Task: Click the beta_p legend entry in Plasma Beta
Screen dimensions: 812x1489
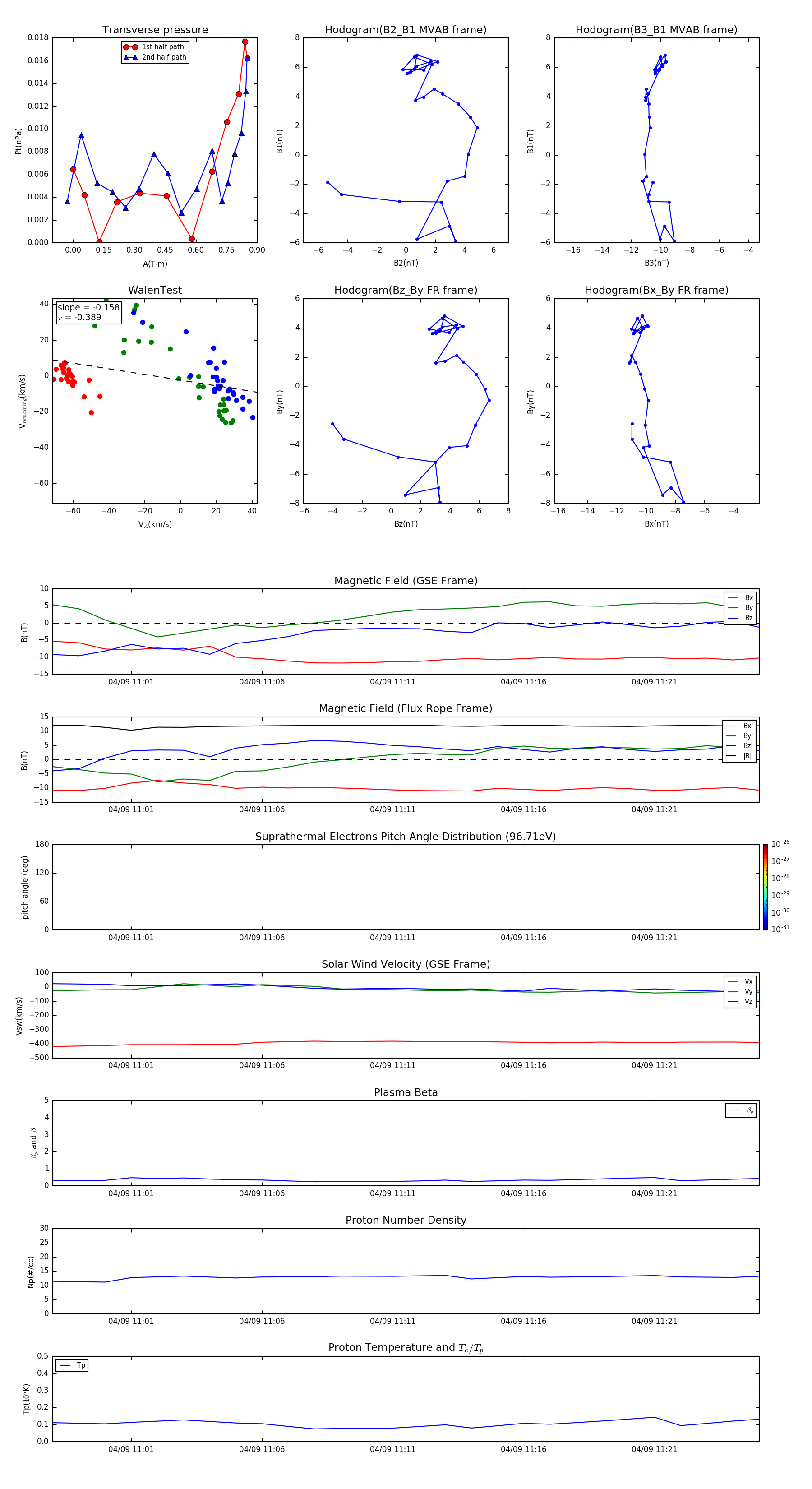Action: point(741,1110)
